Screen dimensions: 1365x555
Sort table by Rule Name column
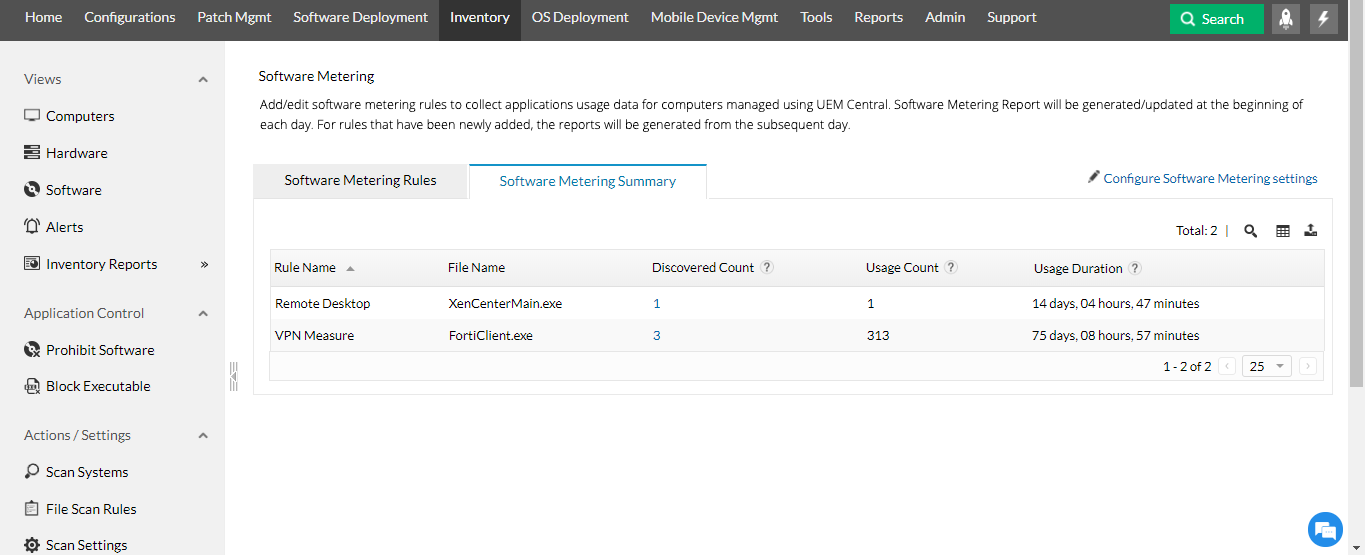point(305,268)
